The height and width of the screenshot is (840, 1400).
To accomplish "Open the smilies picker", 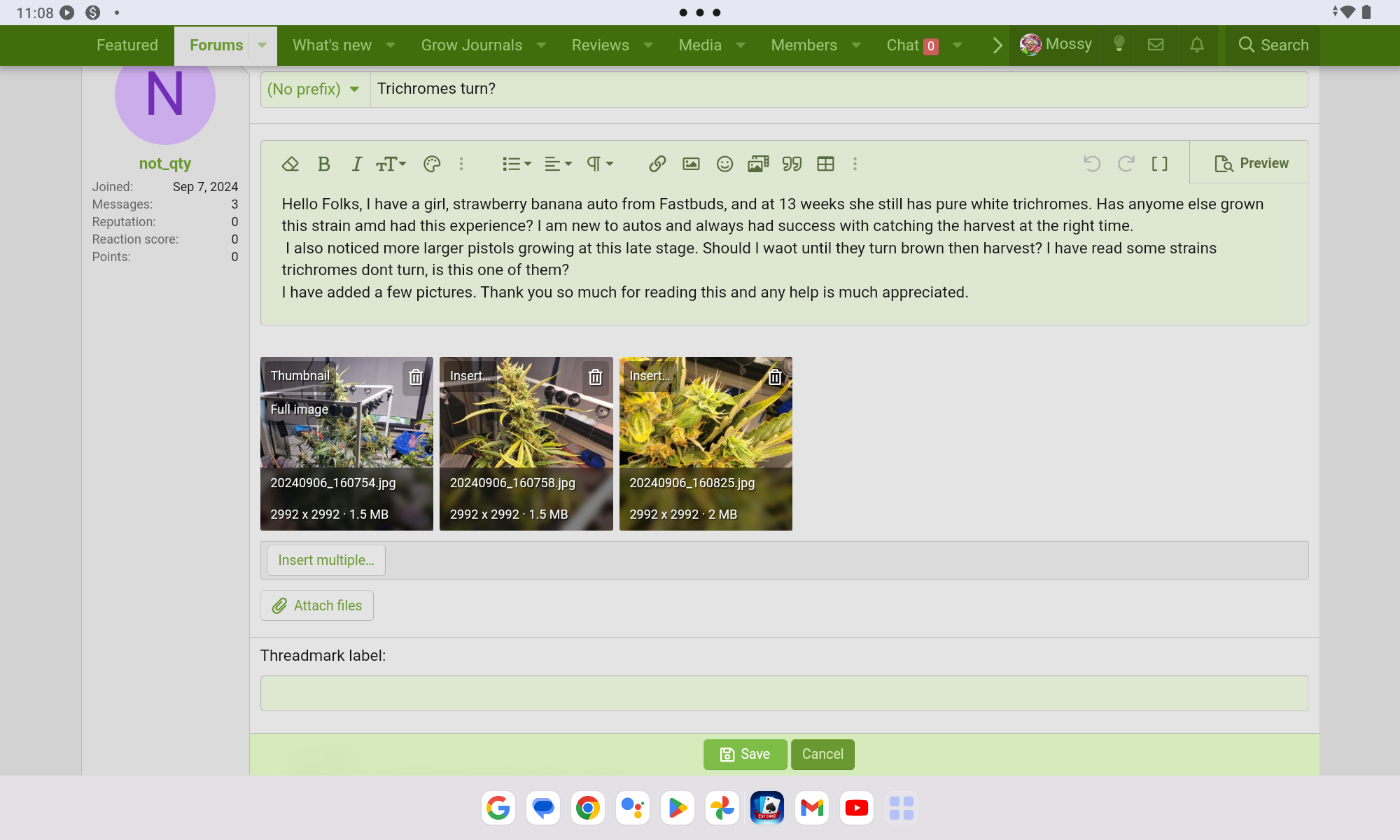I will tap(724, 164).
